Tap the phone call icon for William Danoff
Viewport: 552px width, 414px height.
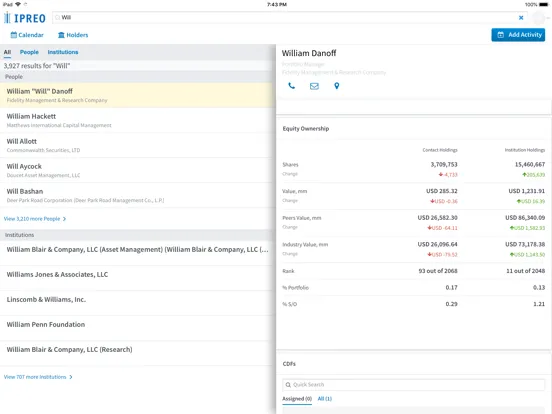(x=291, y=86)
